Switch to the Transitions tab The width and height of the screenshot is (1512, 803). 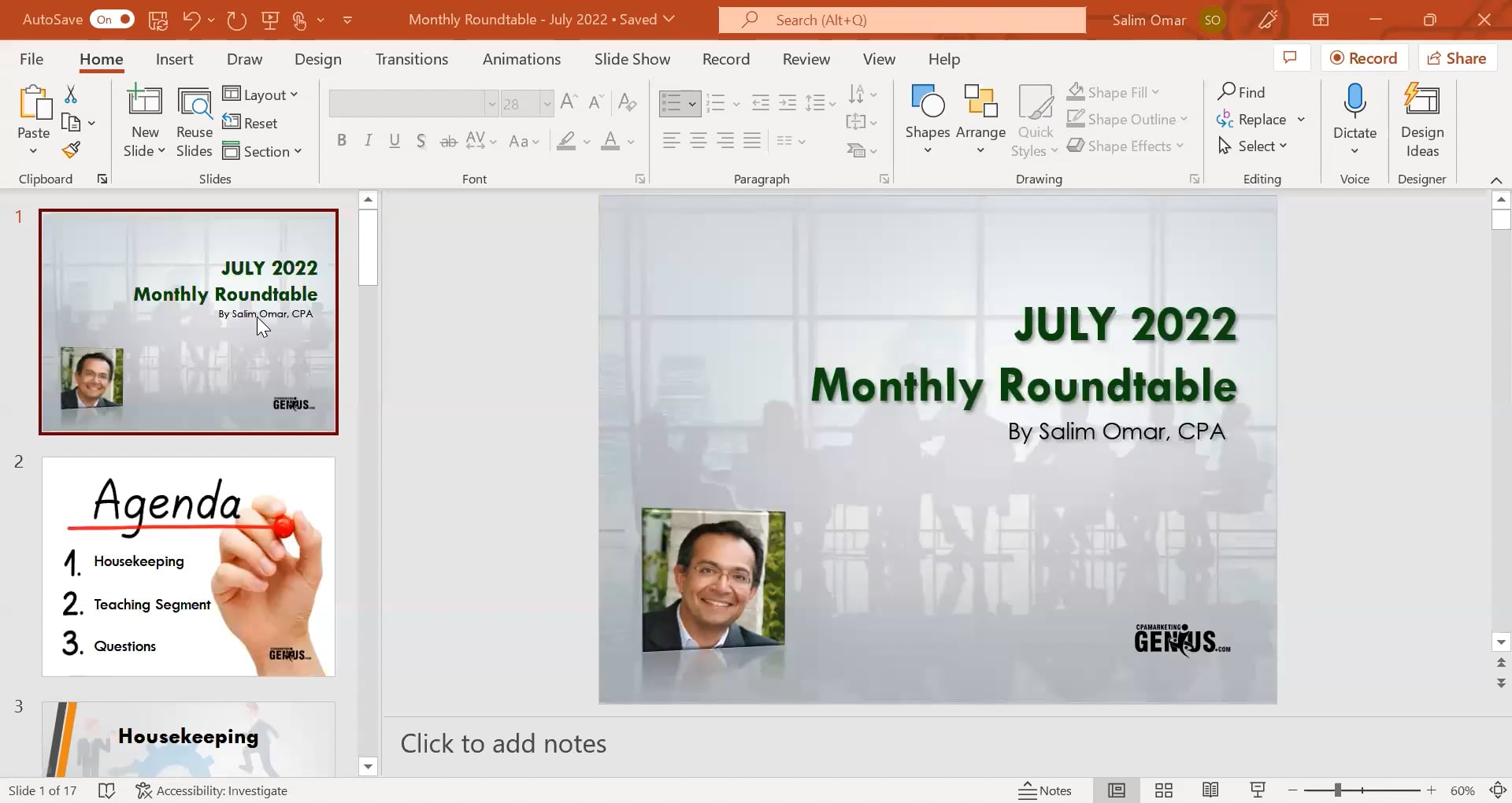point(411,58)
